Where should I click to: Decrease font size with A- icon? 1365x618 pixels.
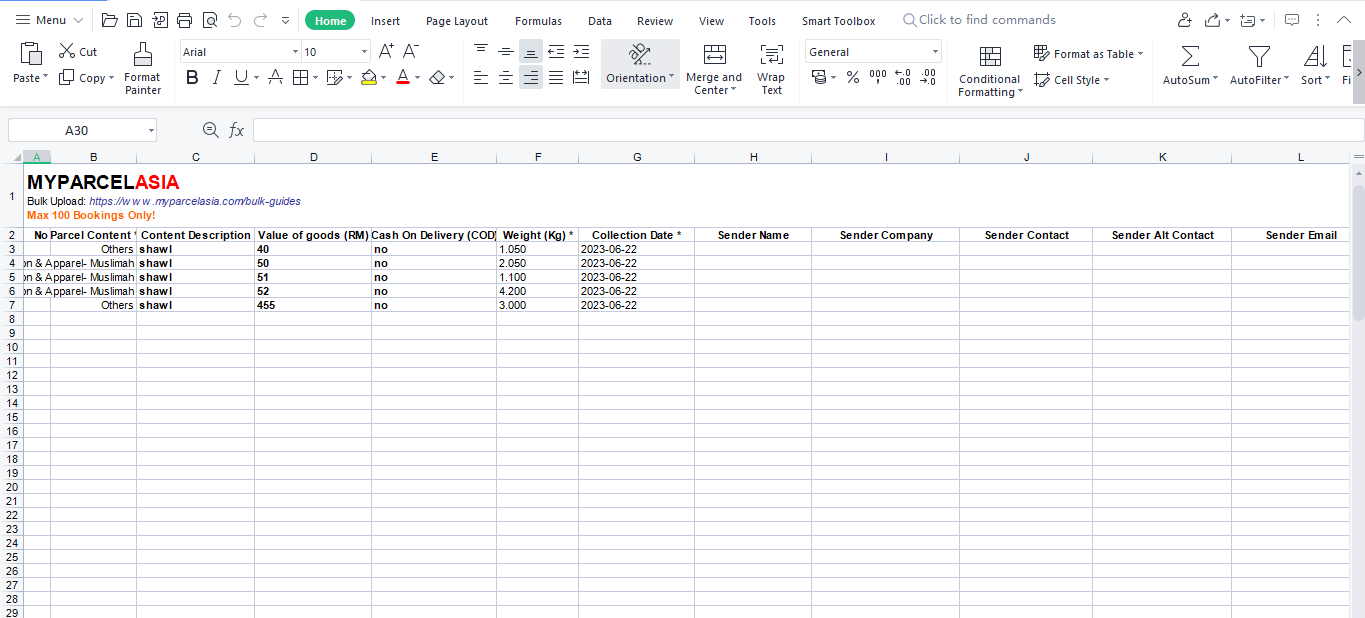point(410,52)
